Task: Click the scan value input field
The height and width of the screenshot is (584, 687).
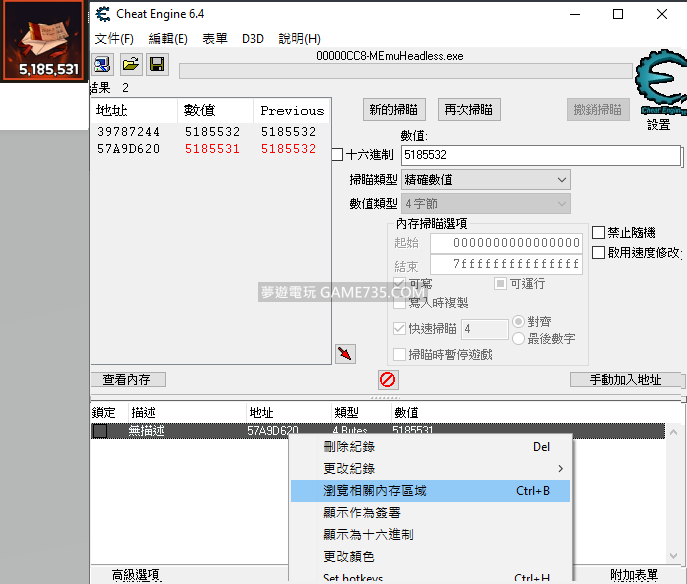Action: click(540, 156)
